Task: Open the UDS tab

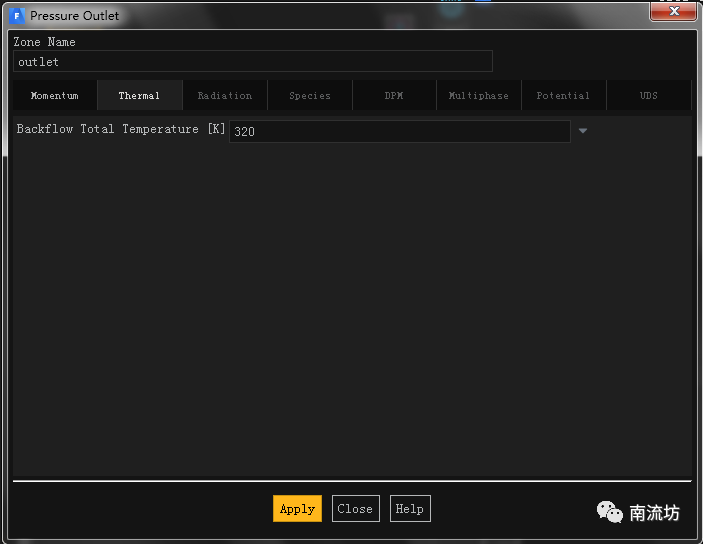Action: pos(648,96)
